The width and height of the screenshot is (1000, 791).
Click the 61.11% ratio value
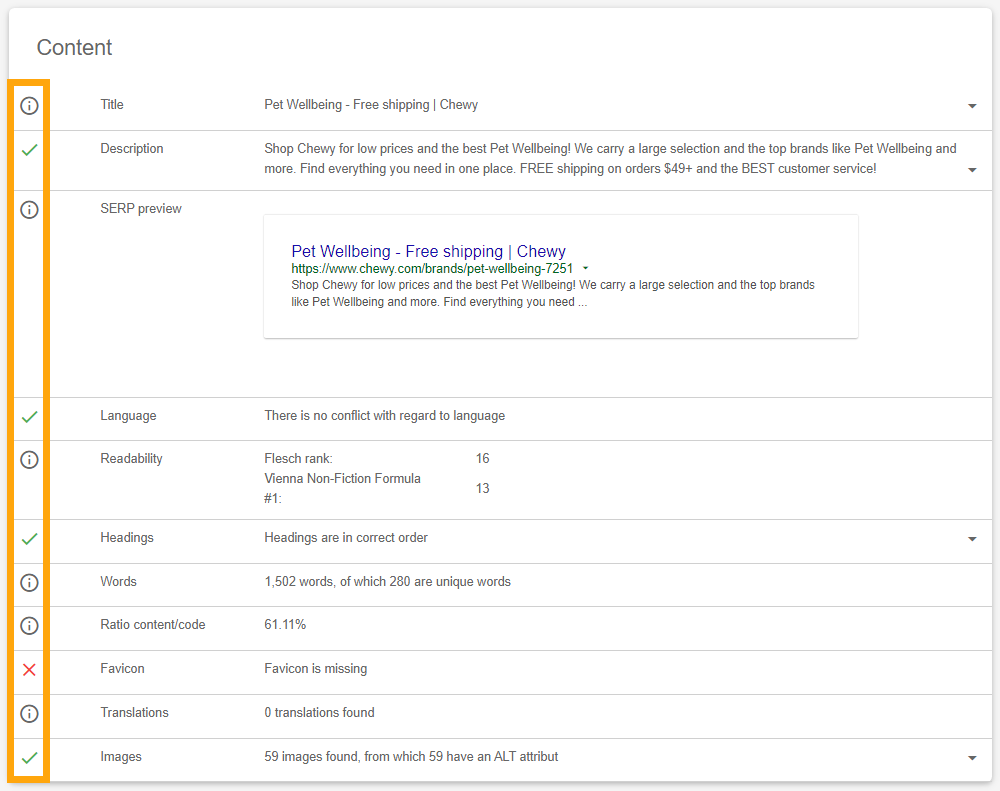pyautogui.click(x=285, y=625)
